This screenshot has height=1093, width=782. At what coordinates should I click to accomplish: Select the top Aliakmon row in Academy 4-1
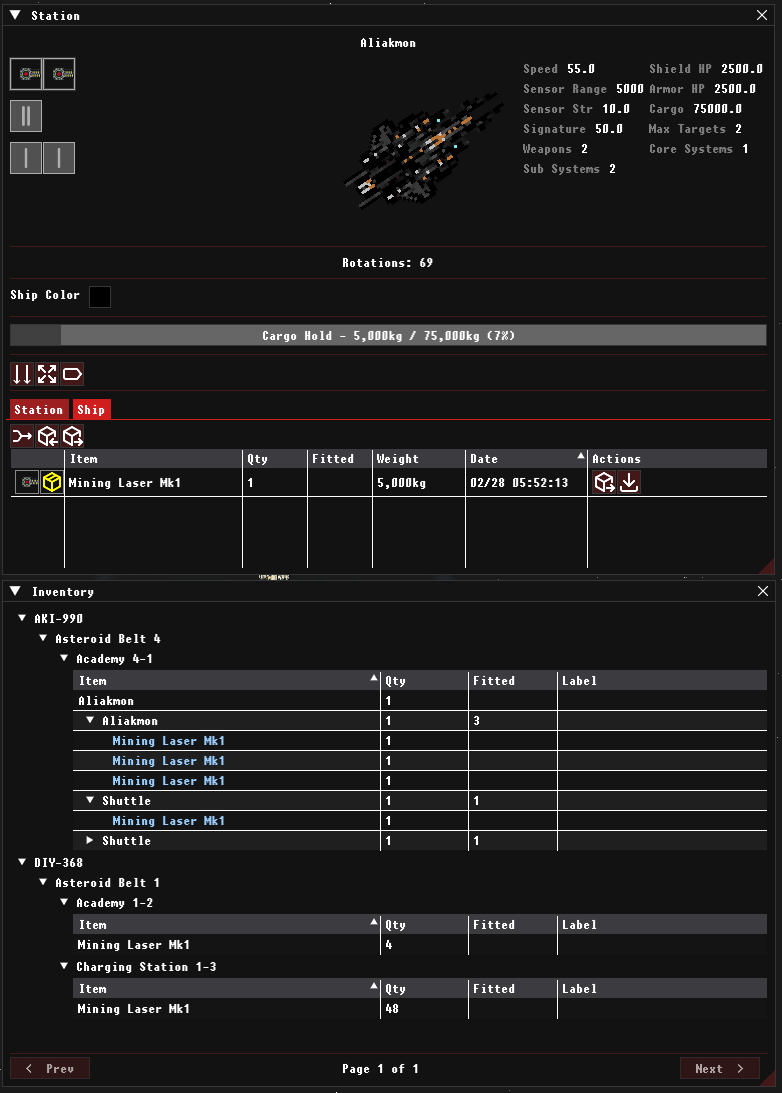click(420, 701)
